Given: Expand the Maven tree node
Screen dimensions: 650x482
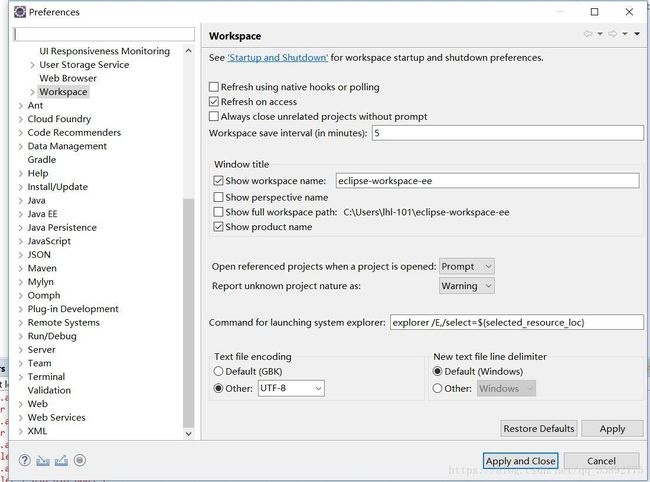Looking at the screenshot, I should click(21, 269).
